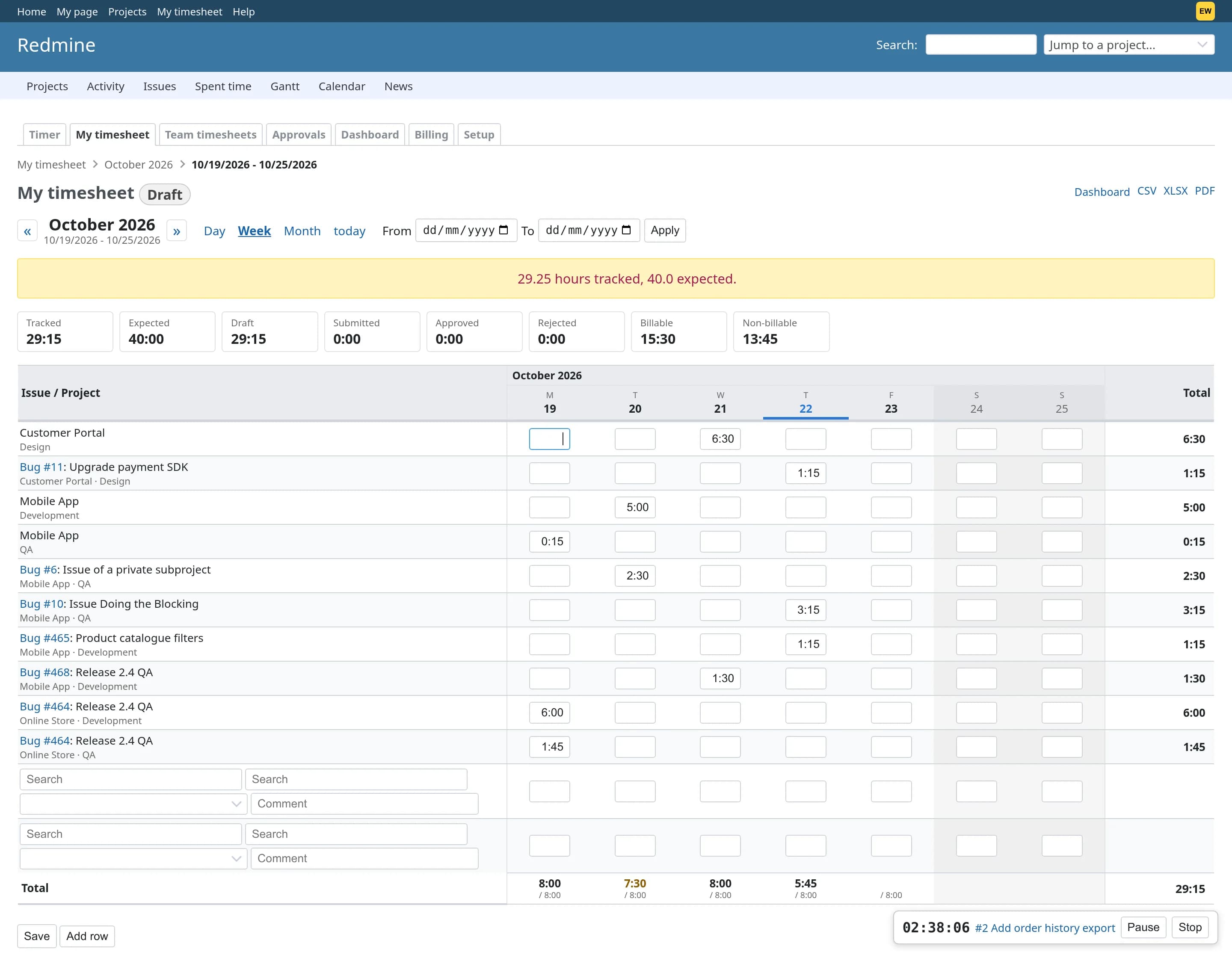The width and height of the screenshot is (1232, 958).
Task: Open Bug #468 Release 2.4 QA
Action: tap(44, 672)
